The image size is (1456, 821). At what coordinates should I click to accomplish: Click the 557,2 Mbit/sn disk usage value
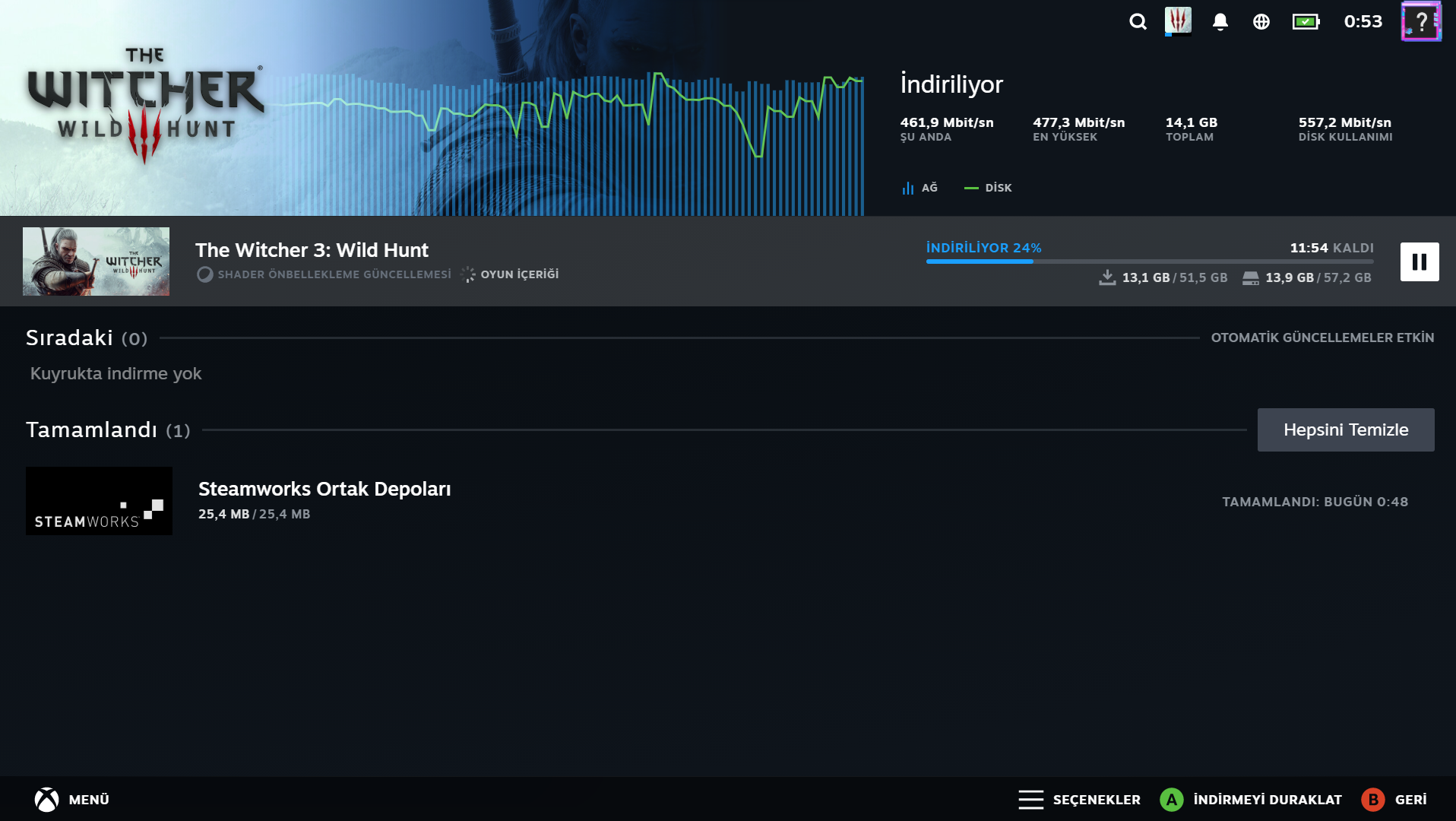tap(1345, 122)
